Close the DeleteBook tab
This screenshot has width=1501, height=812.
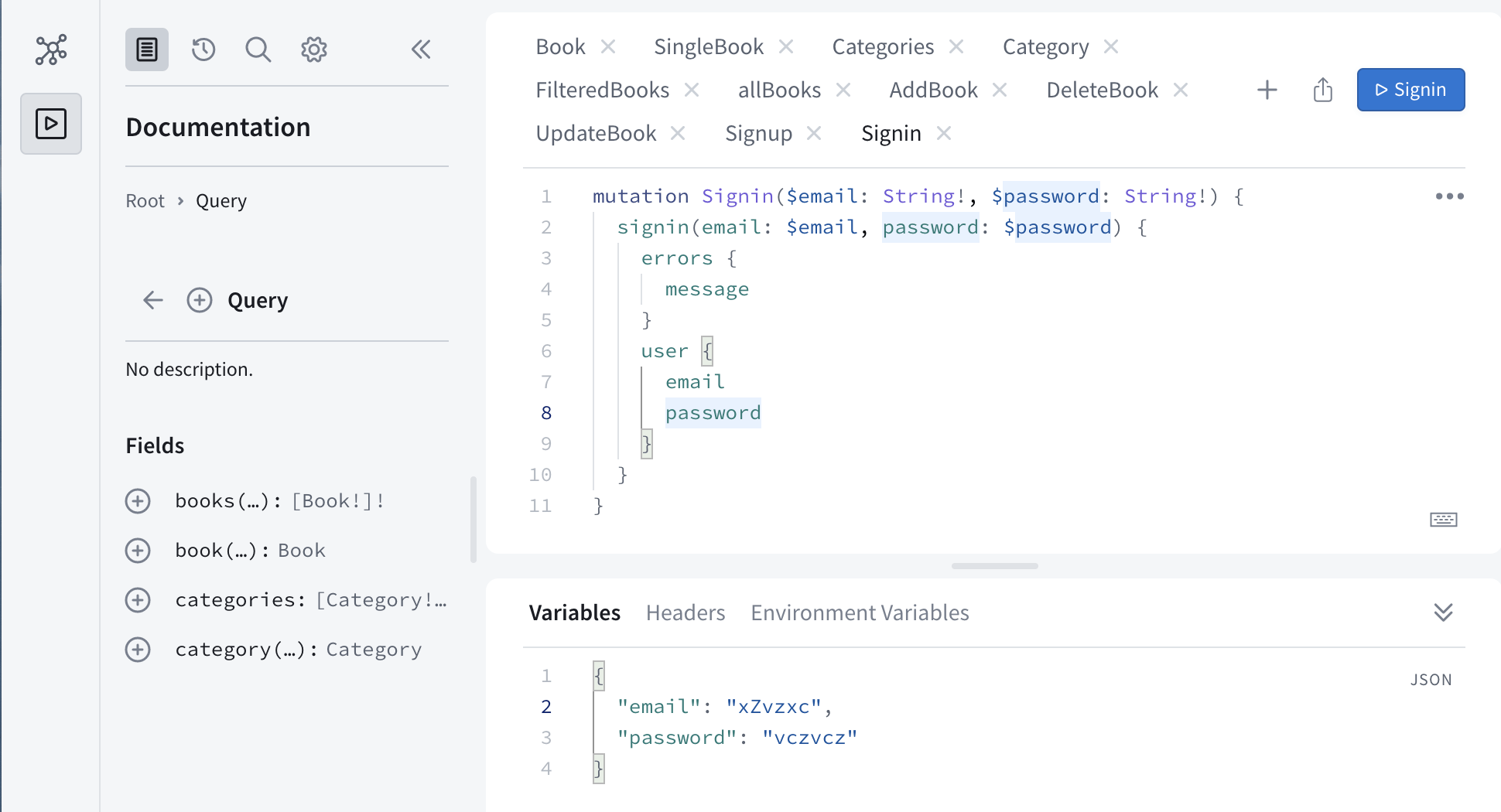[x=1181, y=90]
